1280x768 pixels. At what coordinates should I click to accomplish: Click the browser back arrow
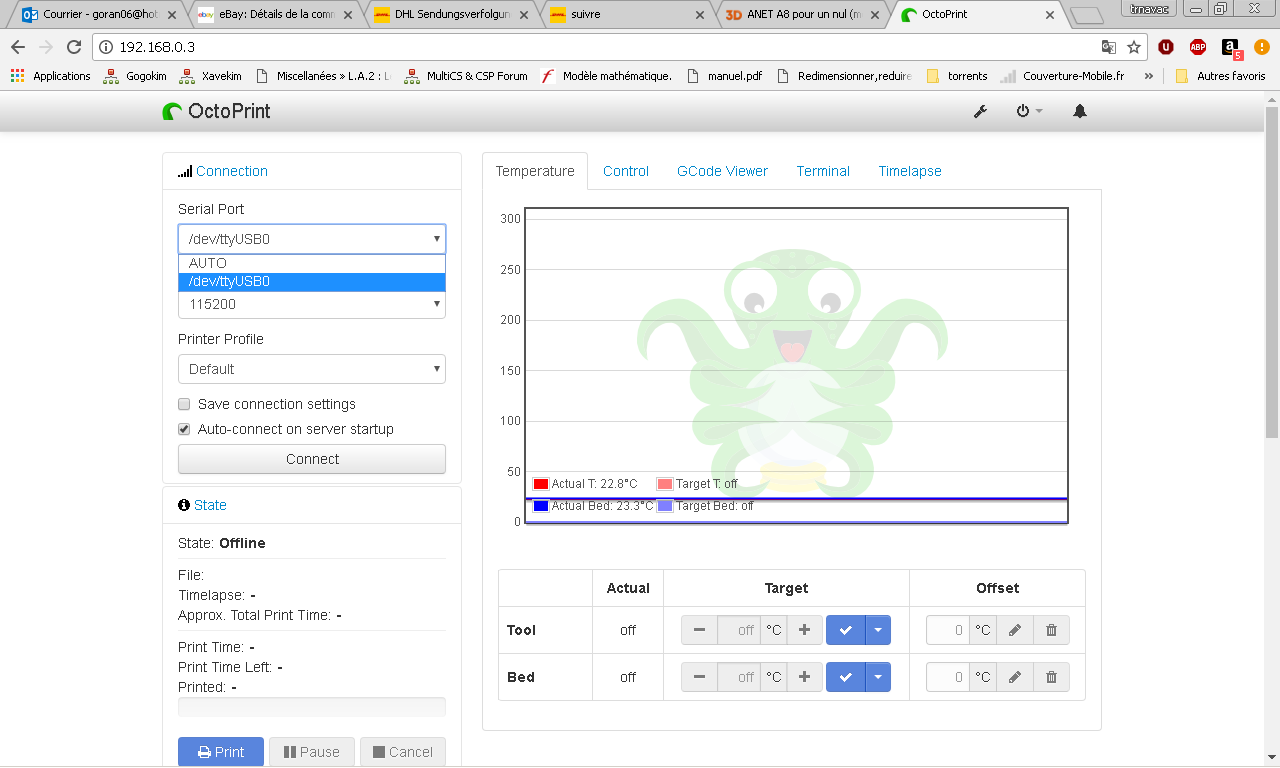click(18, 47)
